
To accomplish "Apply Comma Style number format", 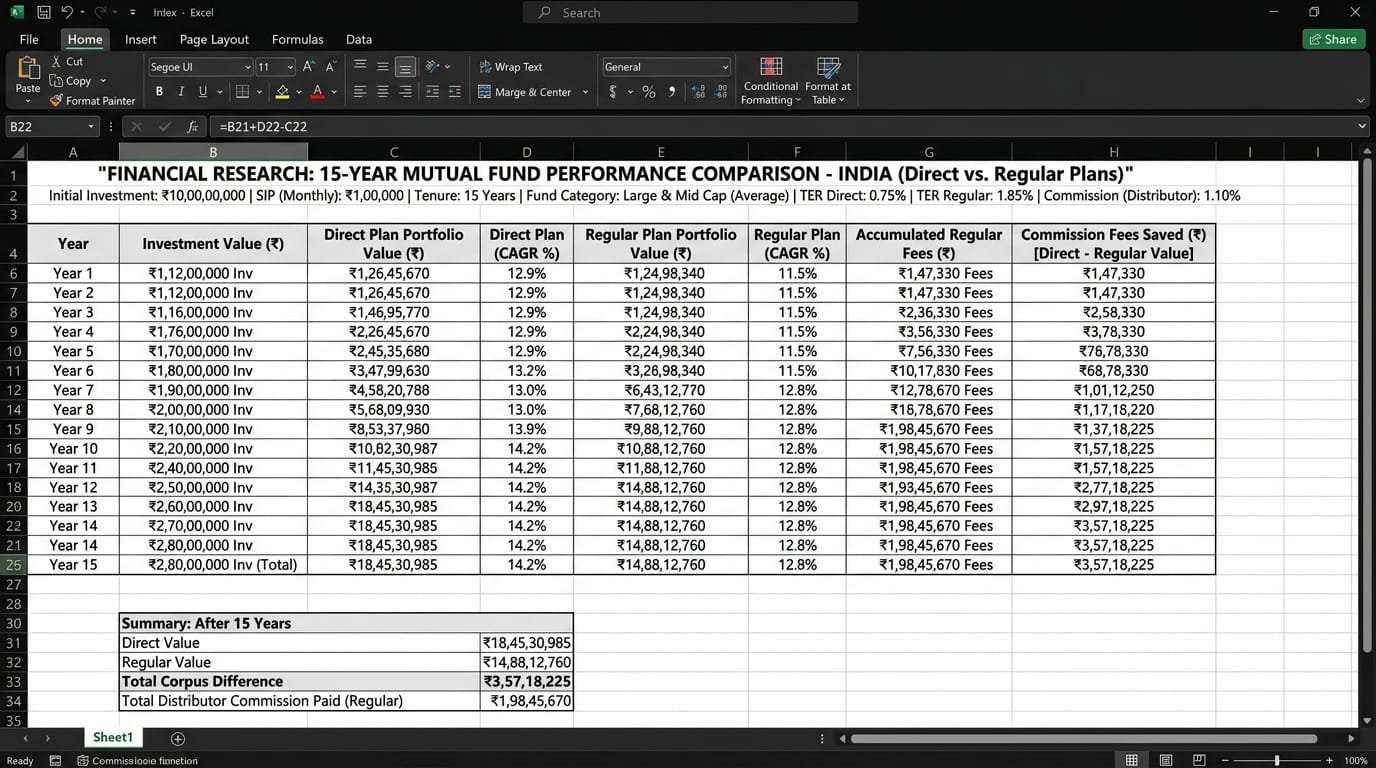I will pyautogui.click(x=671, y=92).
